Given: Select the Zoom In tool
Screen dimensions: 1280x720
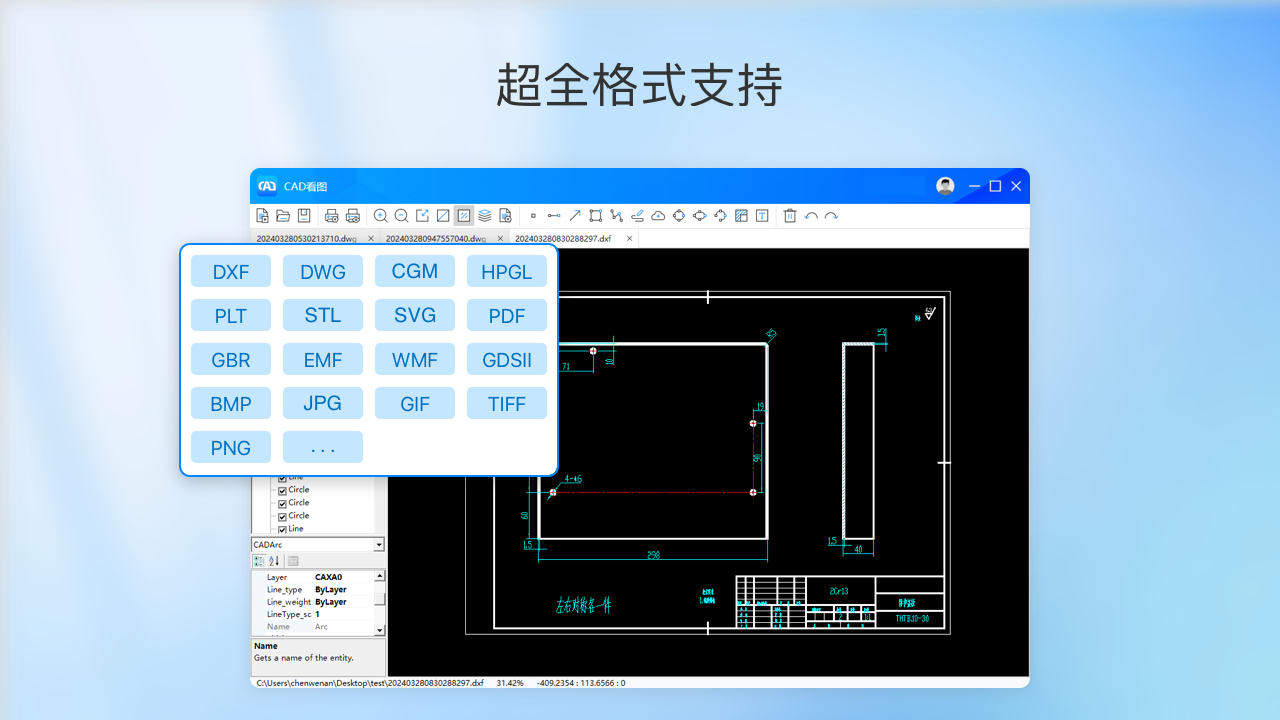Looking at the screenshot, I should 381,215.
